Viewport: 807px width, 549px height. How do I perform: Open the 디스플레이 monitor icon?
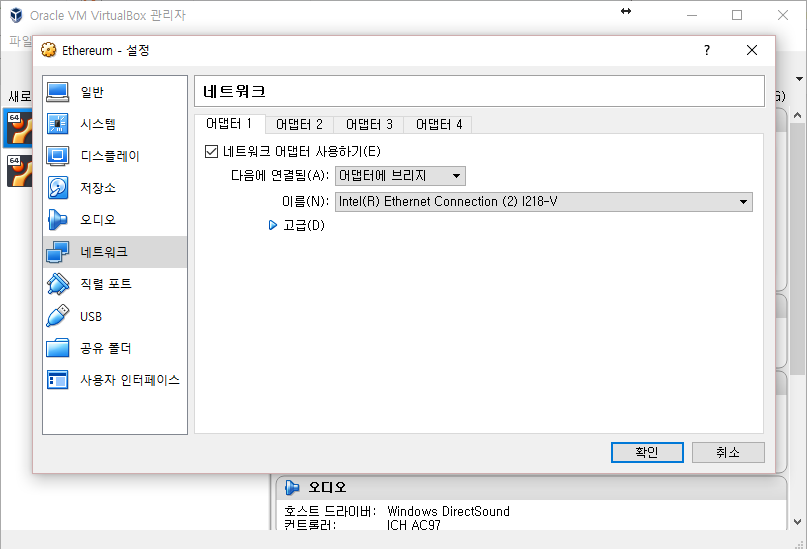pos(57,156)
